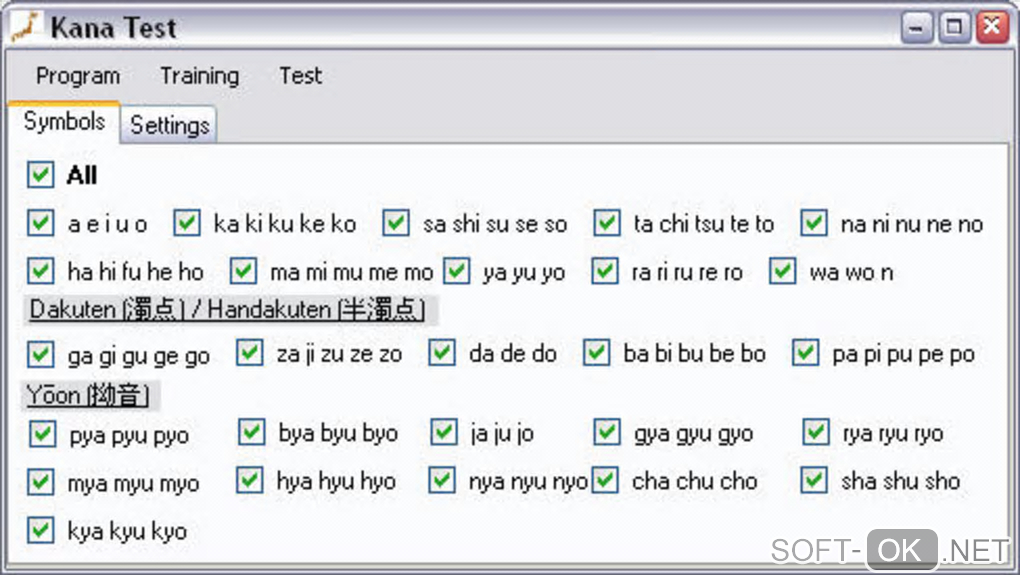Viewport: 1020px width, 575px height.
Task: Disable 'pa pi pu pe po' checkbox
Action: click(x=806, y=353)
